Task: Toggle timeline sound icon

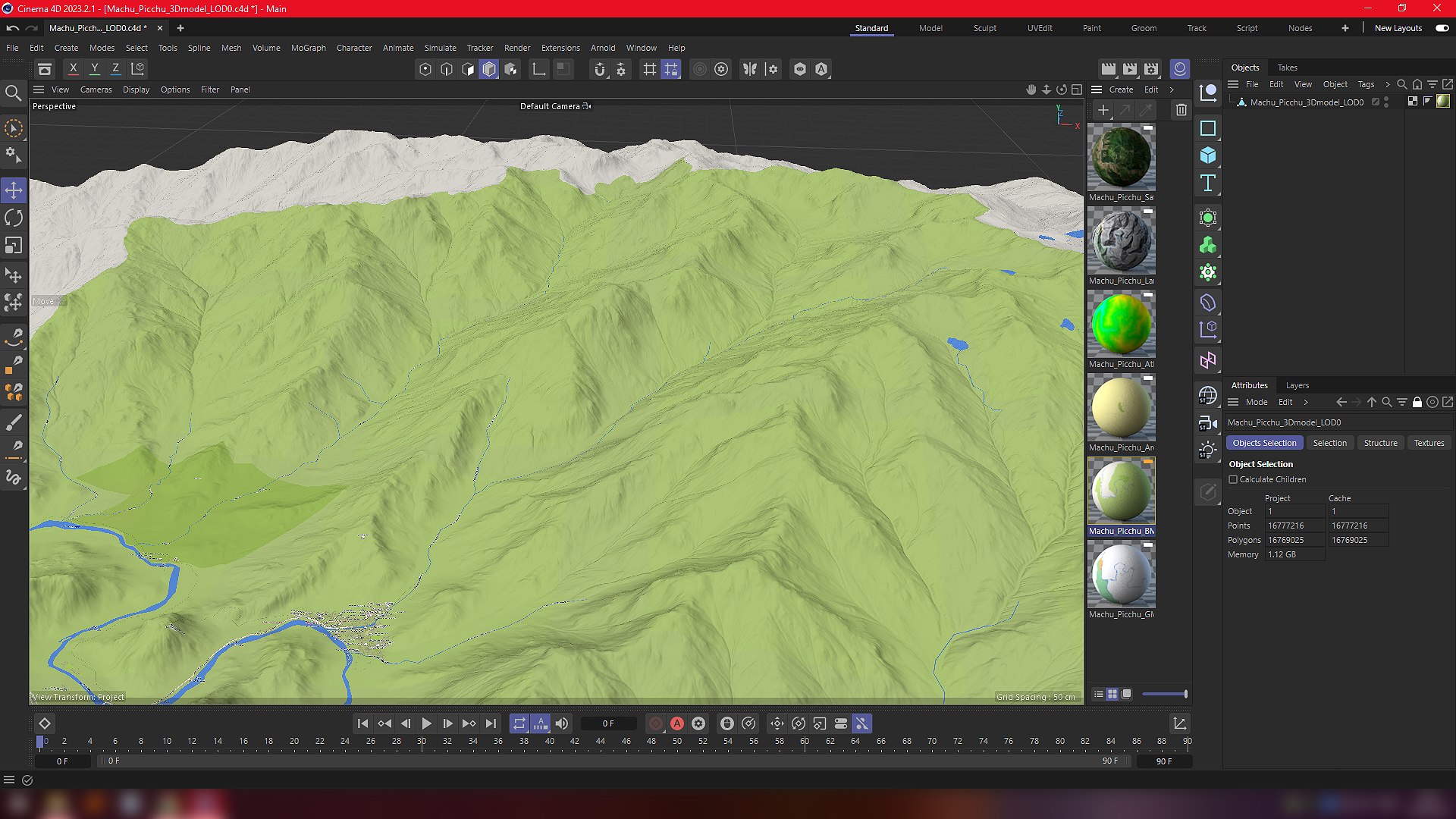Action: pos(562,723)
